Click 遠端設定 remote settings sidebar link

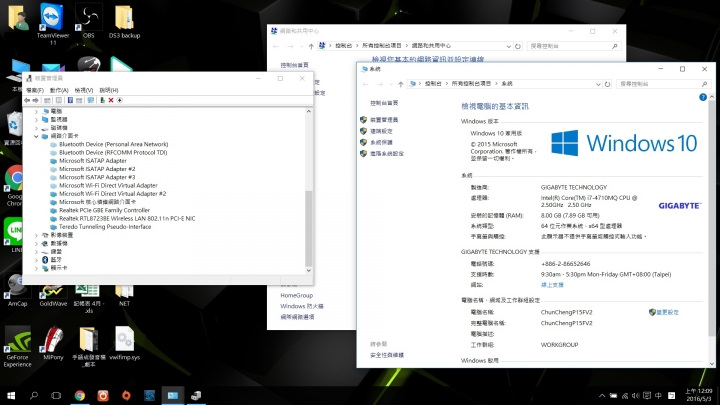point(381,131)
